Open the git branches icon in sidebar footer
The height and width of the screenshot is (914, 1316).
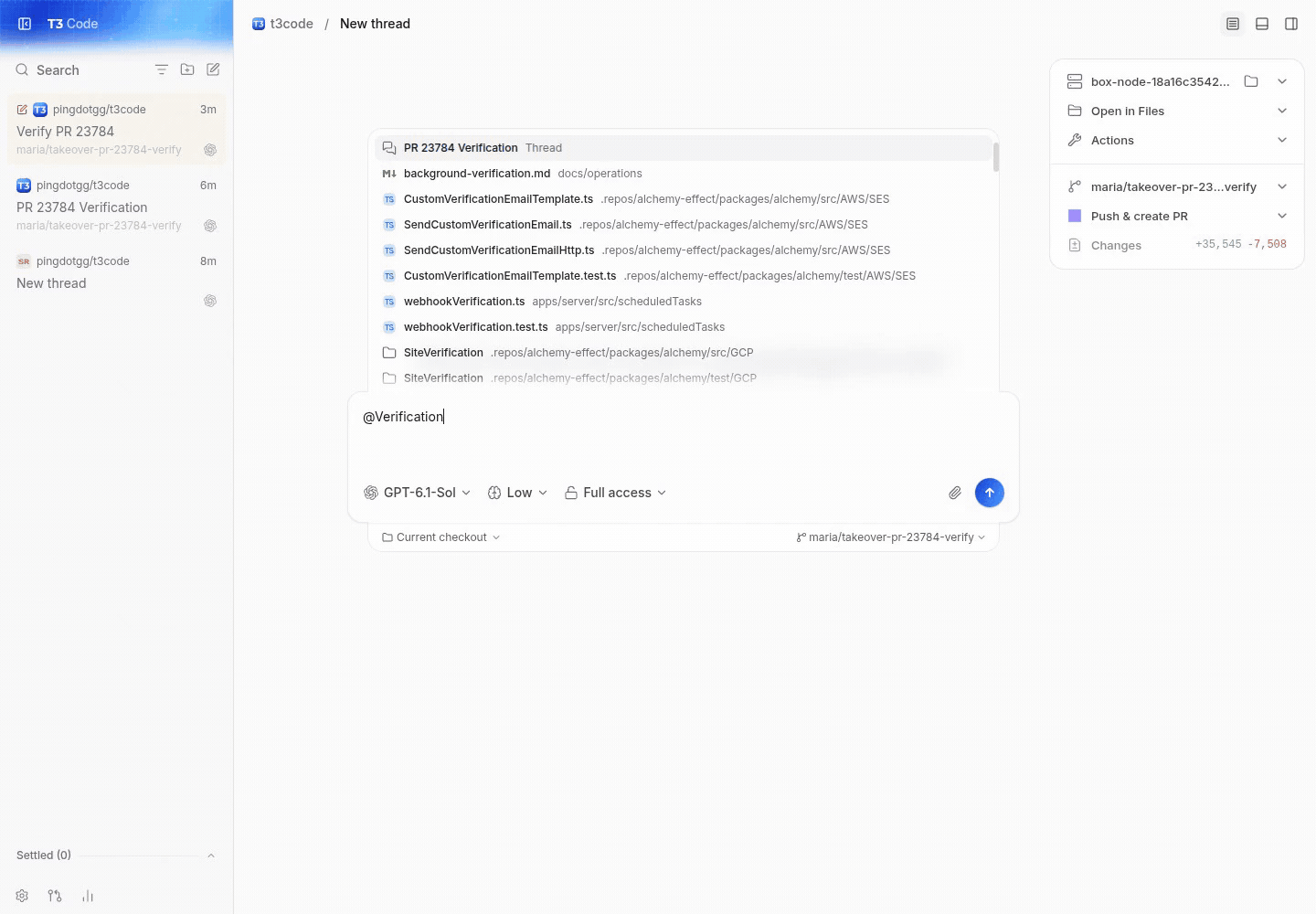point(55,896)
